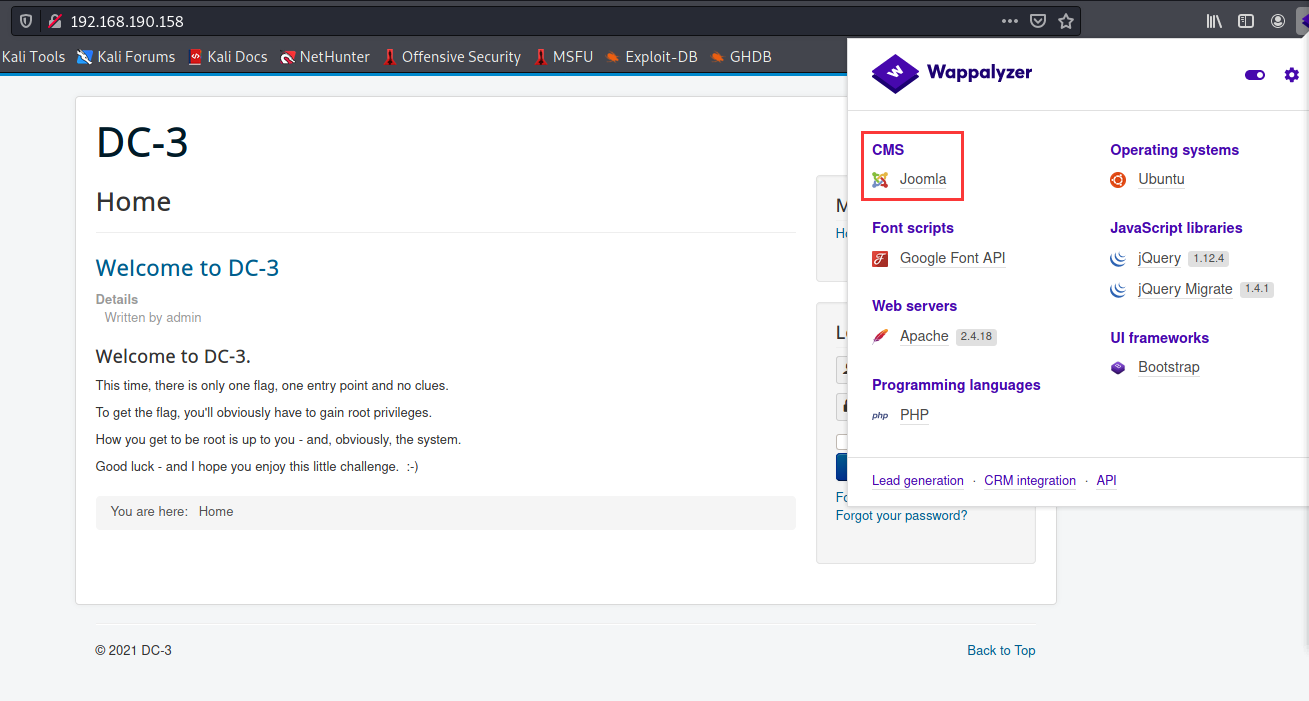1309x701 pixels.
Task: Open the Exploit-DB bookmark
Action: point(652,57)
